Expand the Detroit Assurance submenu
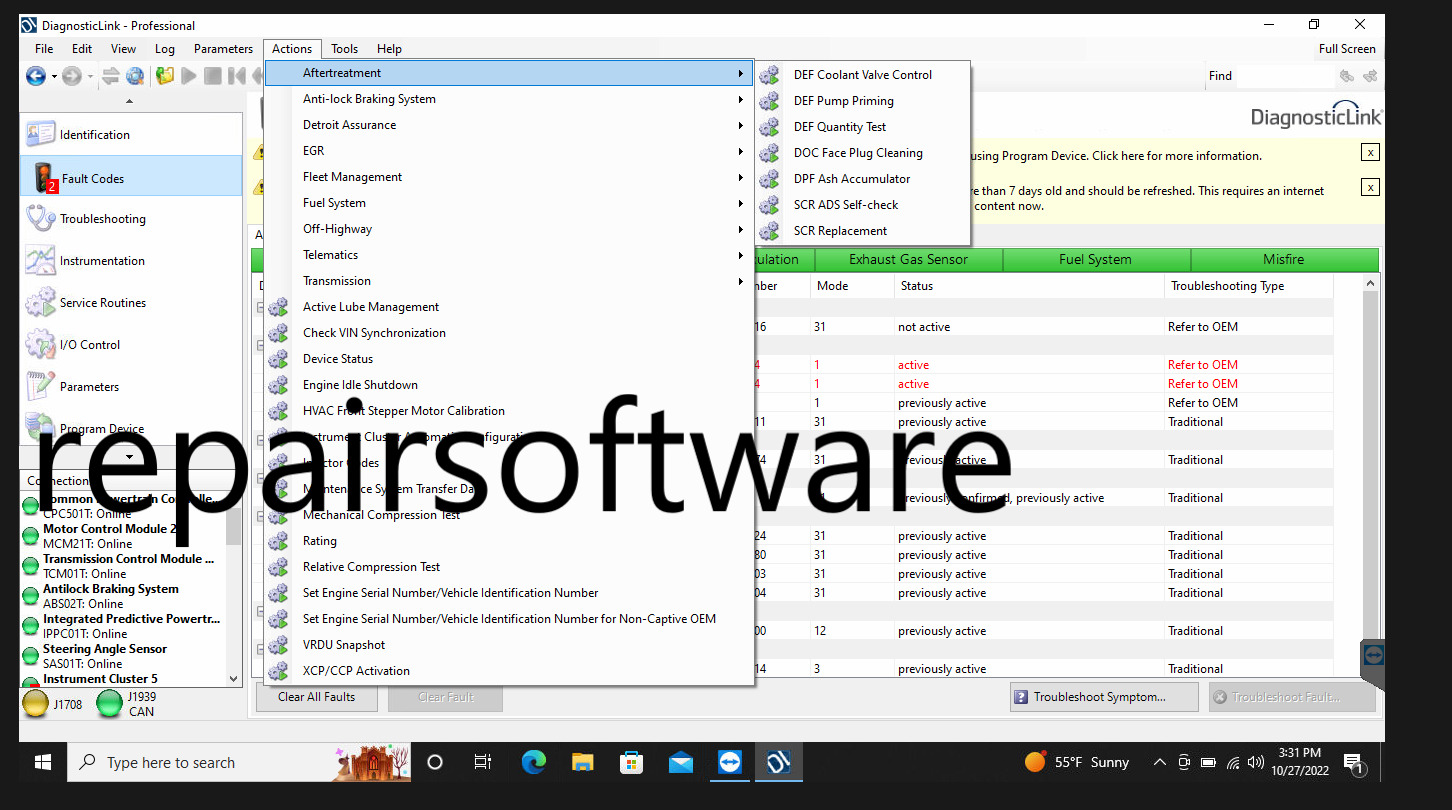The height and width of the screenshot is (810, 1452). pyautogui.click(x=510, y=125)
